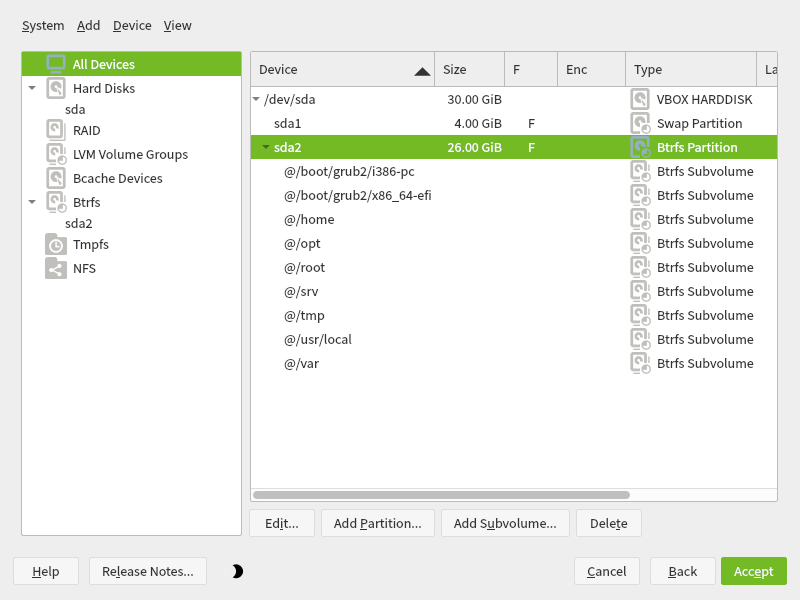
Task: Click the Swap Partition type icon
Action: coord(639,123)
